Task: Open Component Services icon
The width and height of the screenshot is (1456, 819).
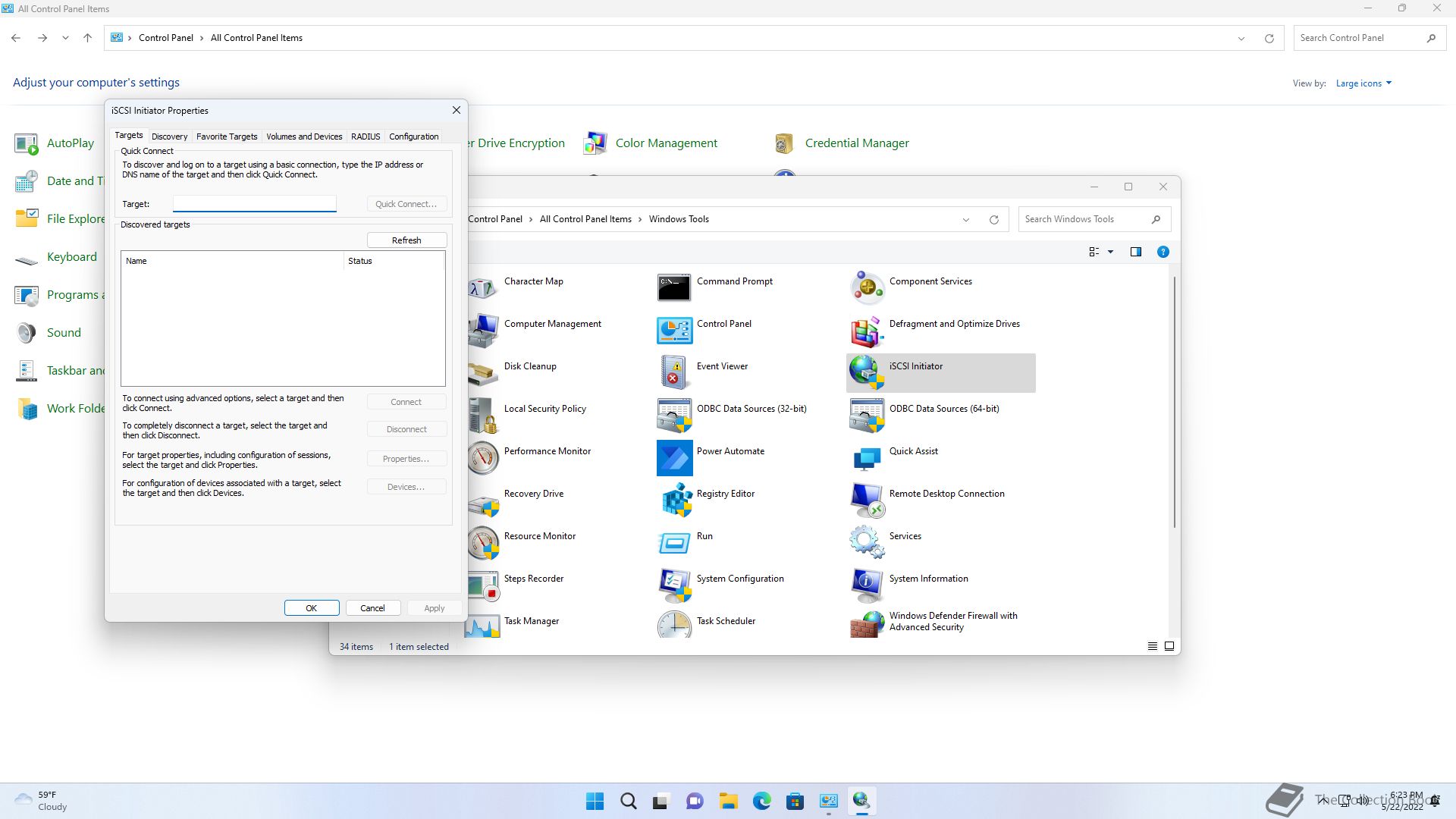Action: click(867, 288)
